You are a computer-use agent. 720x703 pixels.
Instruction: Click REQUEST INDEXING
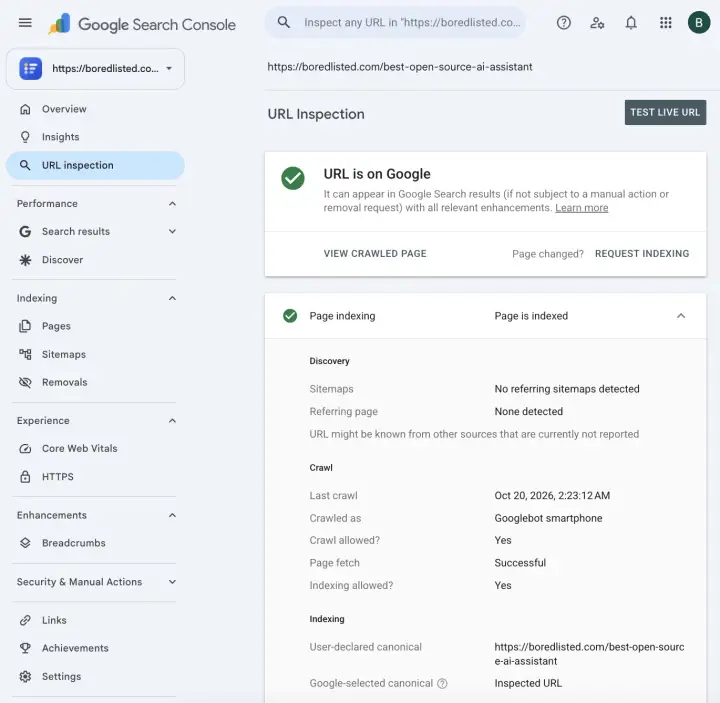[x=641, y=253]
